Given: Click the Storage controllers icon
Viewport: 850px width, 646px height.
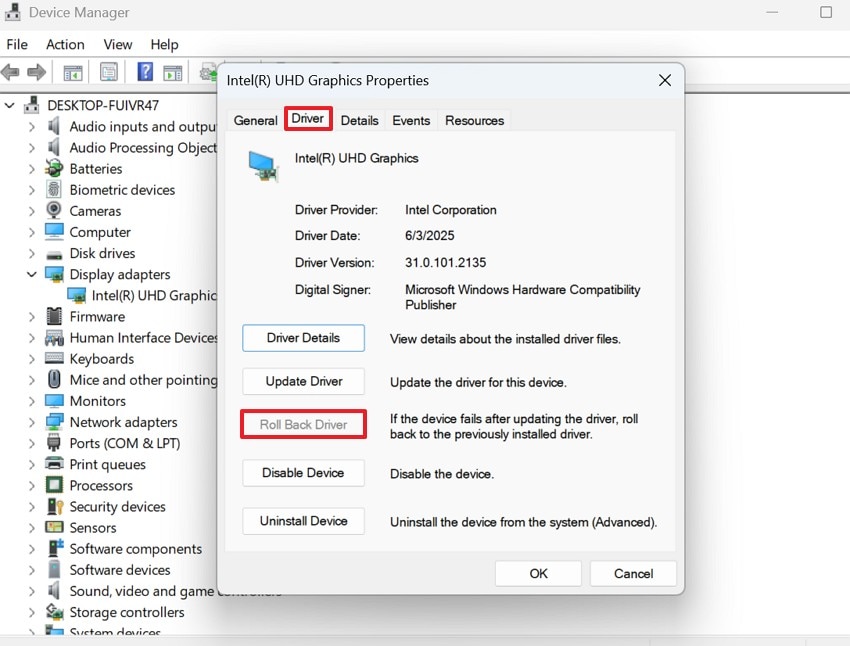Looking at the screenshot, I should point(54,612).
